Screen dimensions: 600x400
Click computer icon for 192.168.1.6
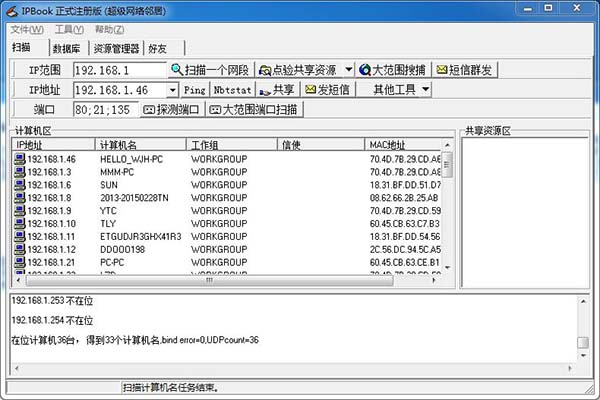[20, 185]
